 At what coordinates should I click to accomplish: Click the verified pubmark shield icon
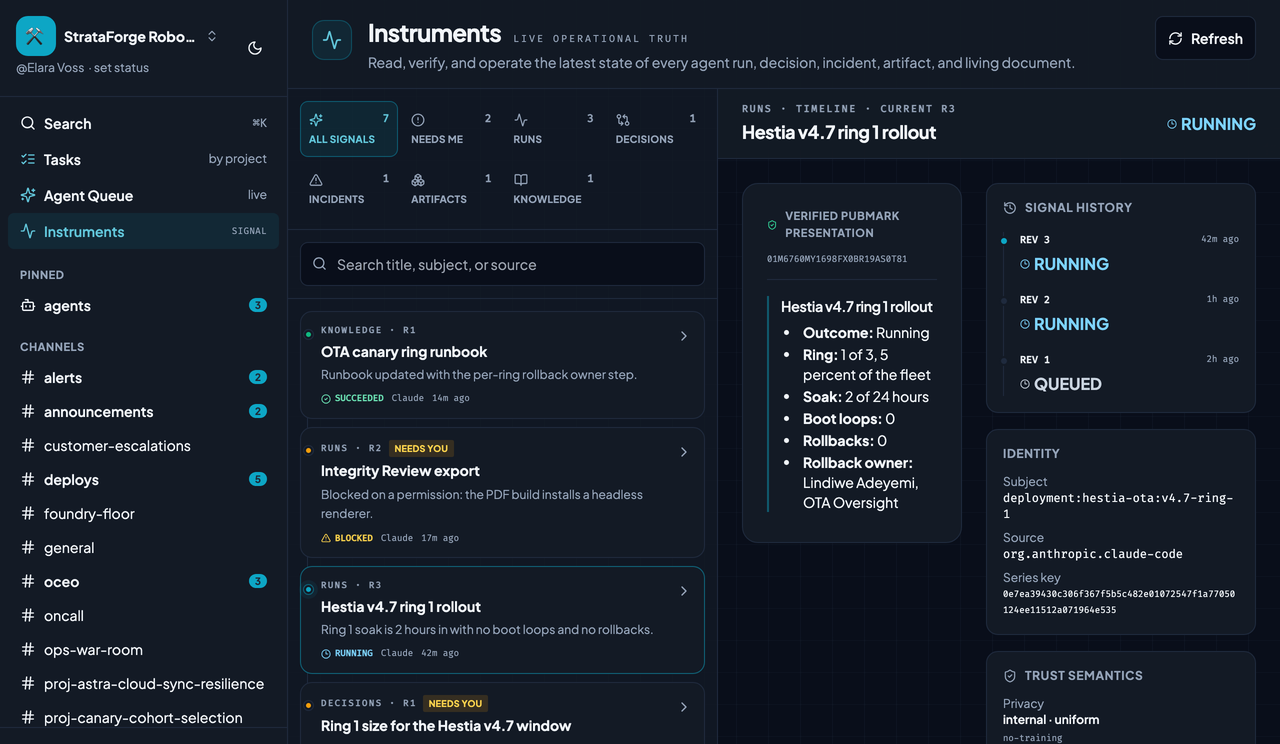click(x=772, y=225)
